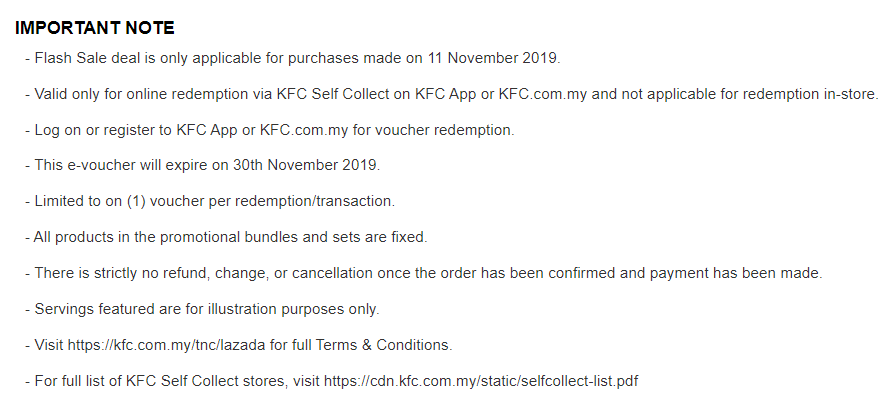The width and height of the screenshot is (895, 407).
Task: Click the date 11 November 2019
Action: 496,58
